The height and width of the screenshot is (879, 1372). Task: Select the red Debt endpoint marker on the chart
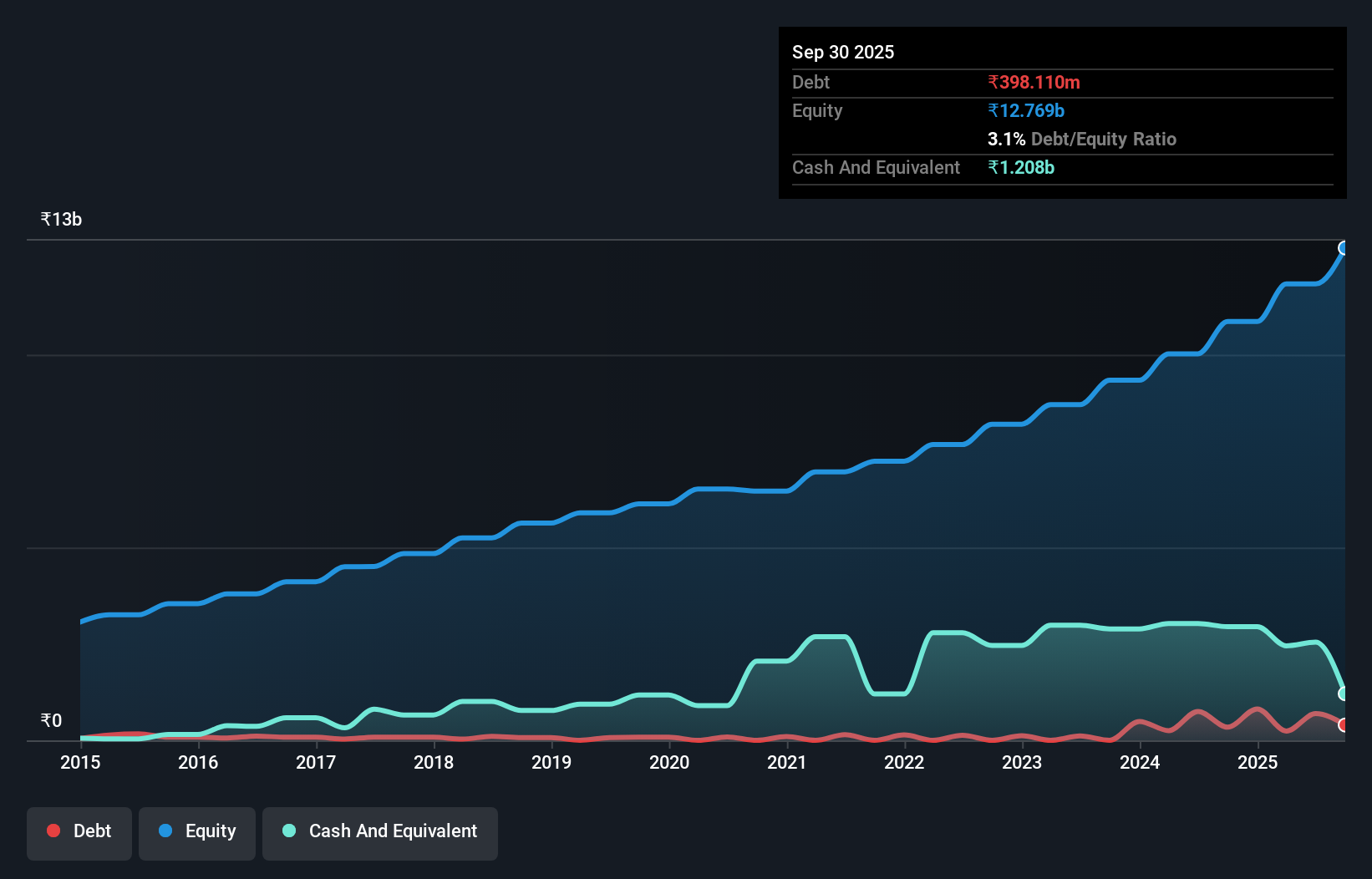point(1344,726)
